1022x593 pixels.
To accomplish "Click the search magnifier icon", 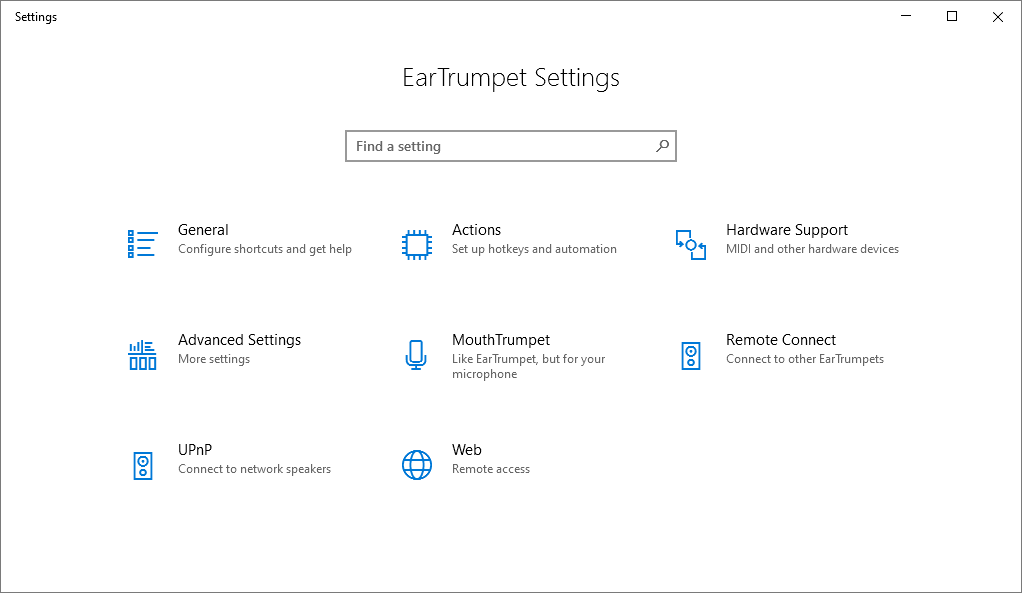I will pyautogui.click(x=661, y=145).
